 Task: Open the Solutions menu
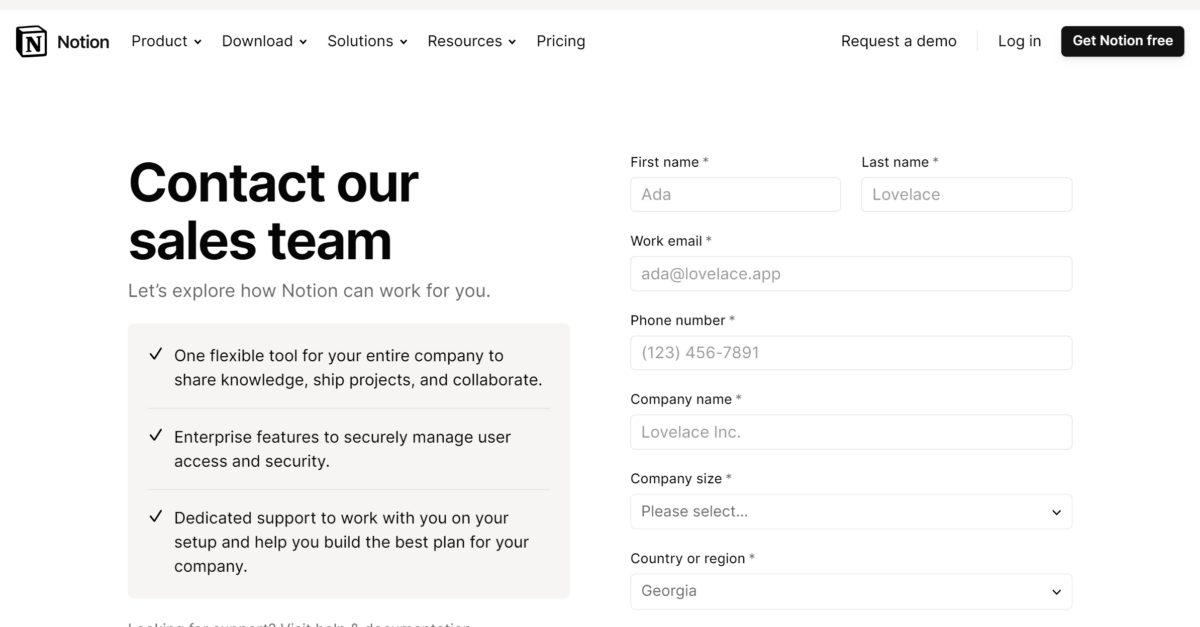point(360,41)
